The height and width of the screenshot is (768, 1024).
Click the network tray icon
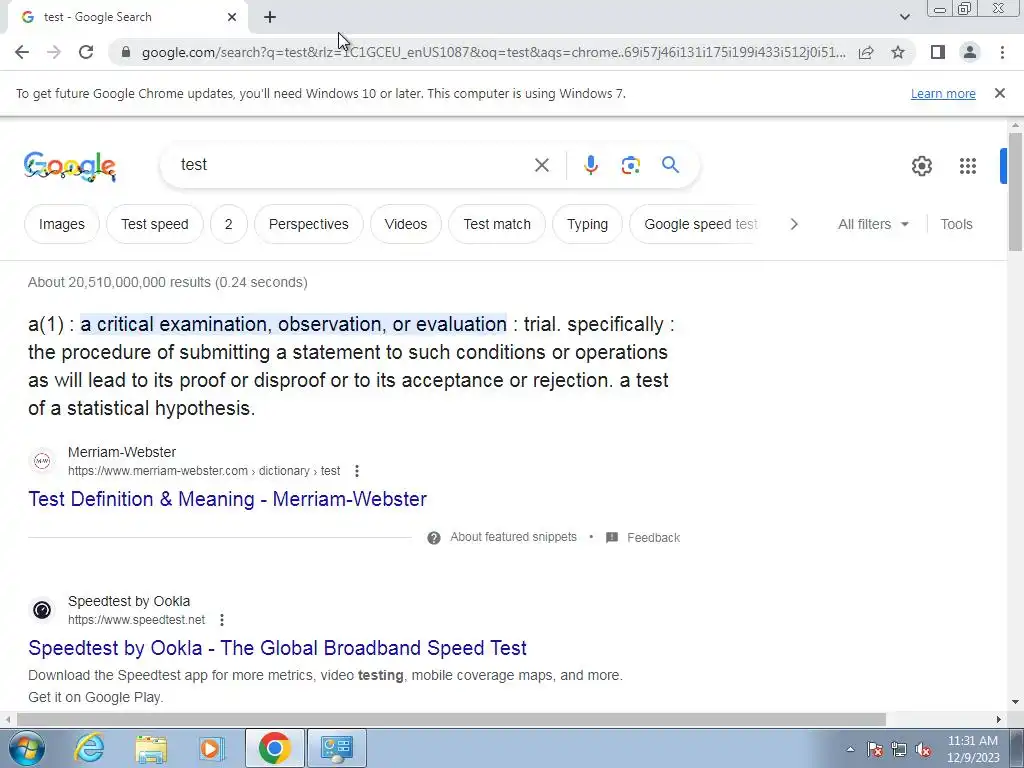(899, 750)
